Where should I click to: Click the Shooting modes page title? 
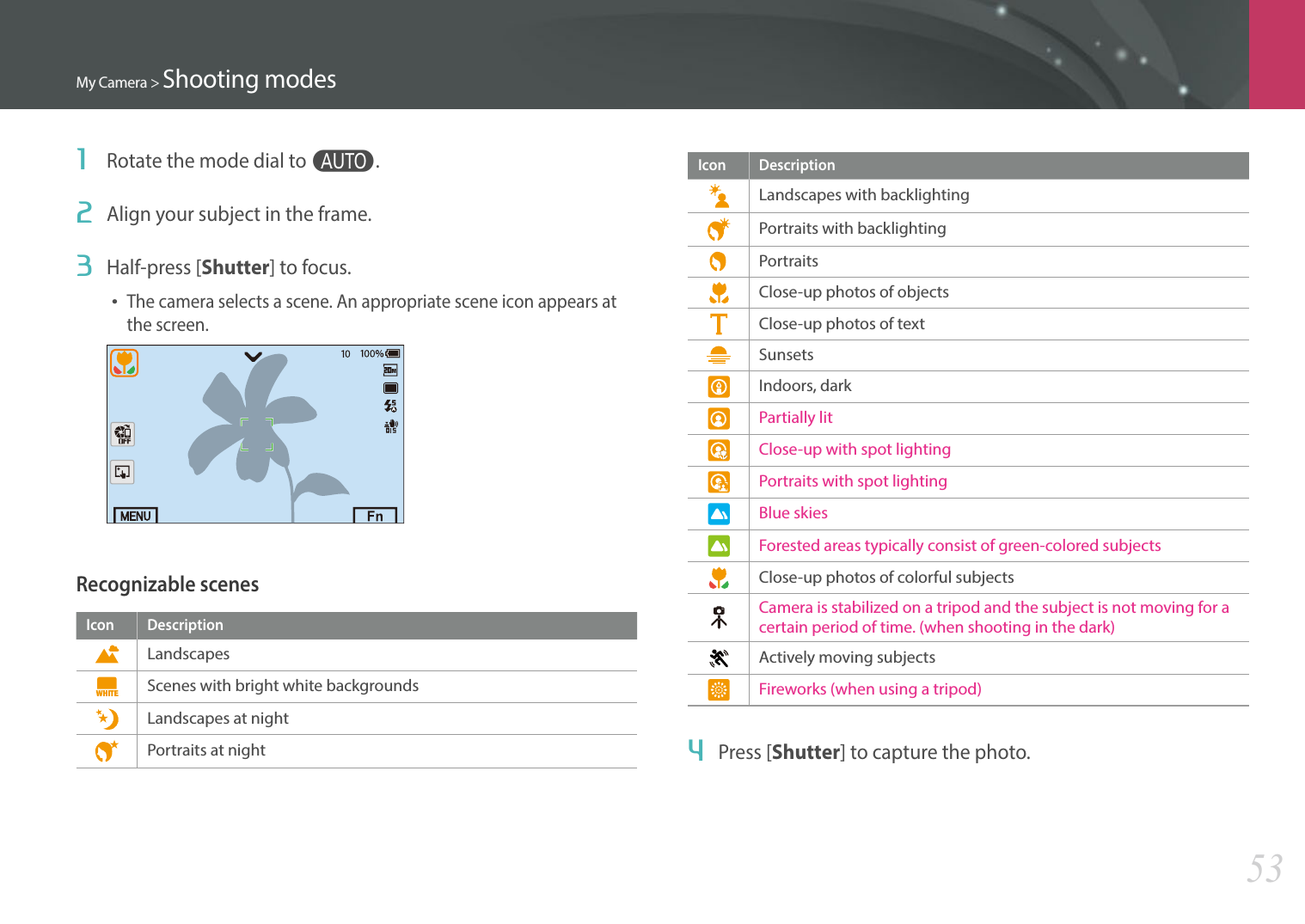[249, 80]
